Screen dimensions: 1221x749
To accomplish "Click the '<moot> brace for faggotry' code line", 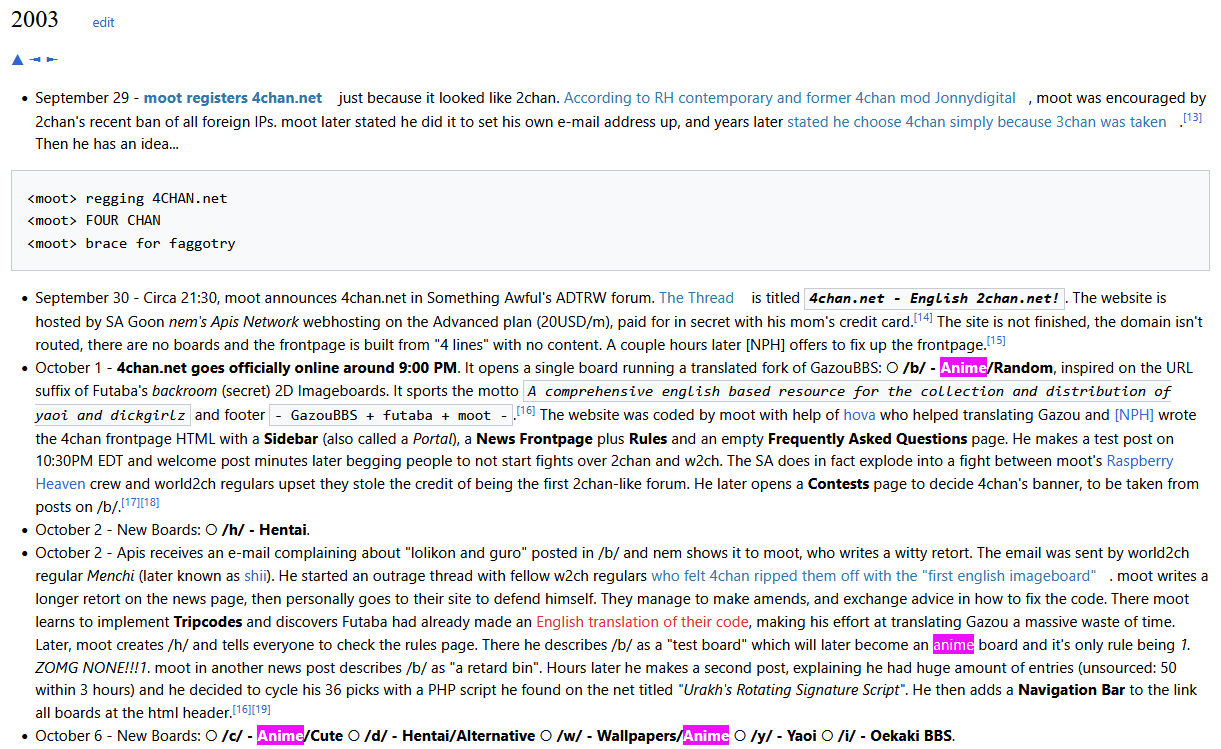I will 132,243.
